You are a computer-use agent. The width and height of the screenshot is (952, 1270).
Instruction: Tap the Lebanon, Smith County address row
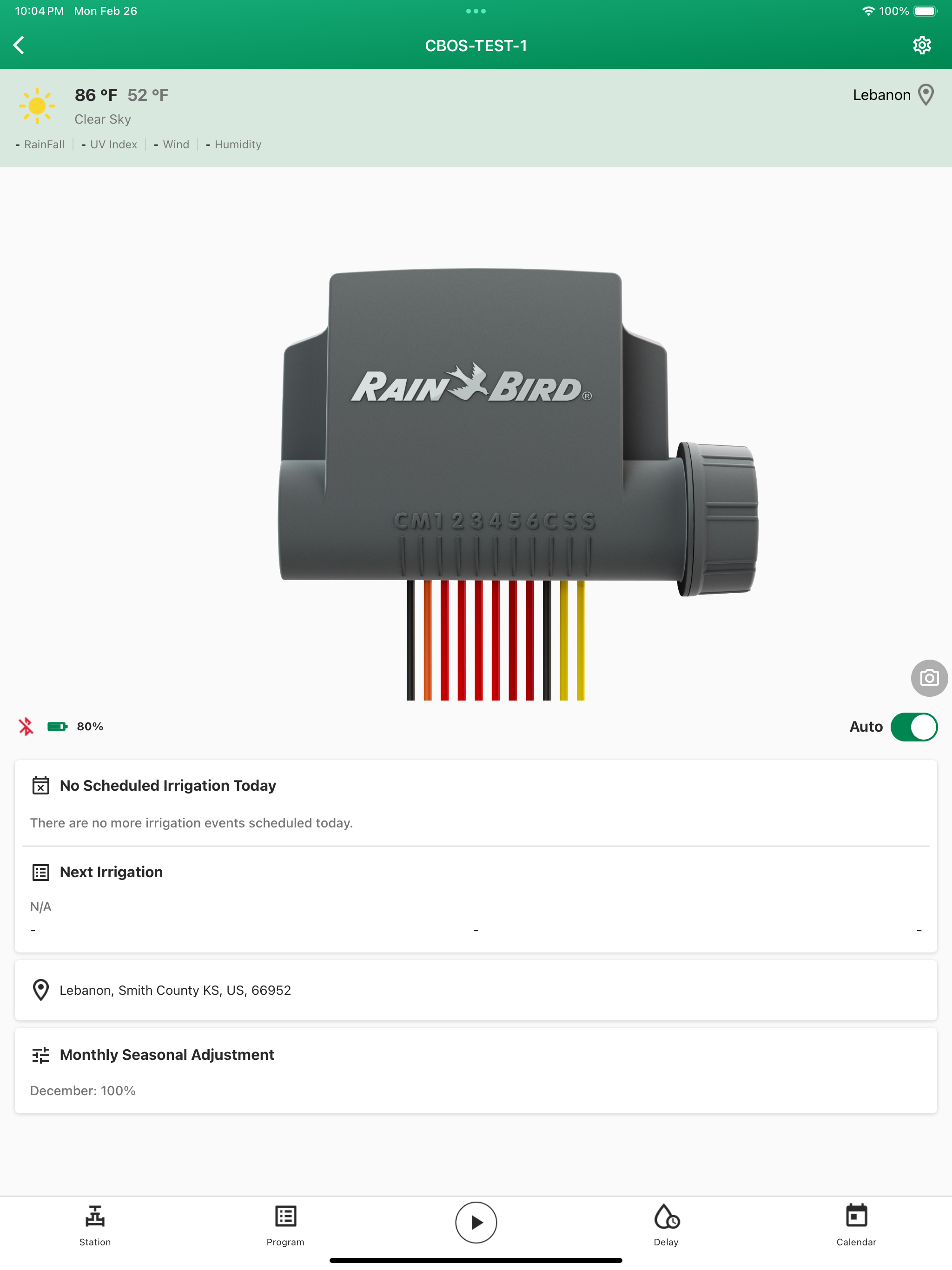pyautogui.click(x=476, y=990)
